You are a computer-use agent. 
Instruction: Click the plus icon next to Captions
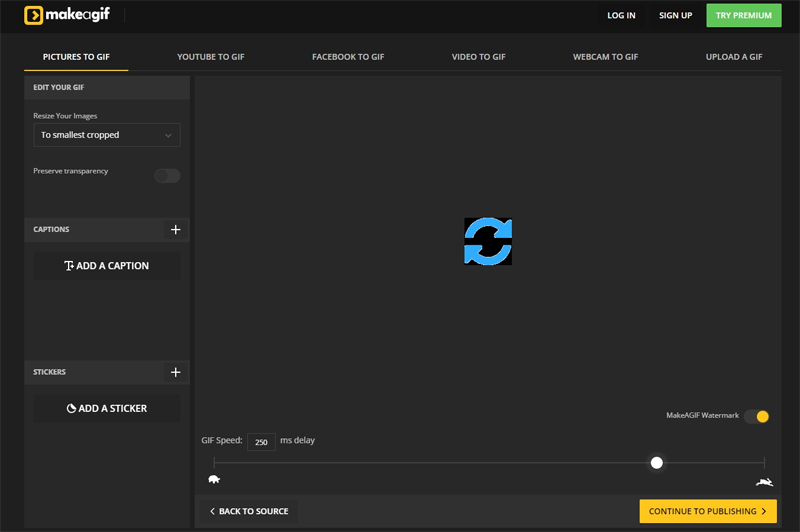point(176,230)
